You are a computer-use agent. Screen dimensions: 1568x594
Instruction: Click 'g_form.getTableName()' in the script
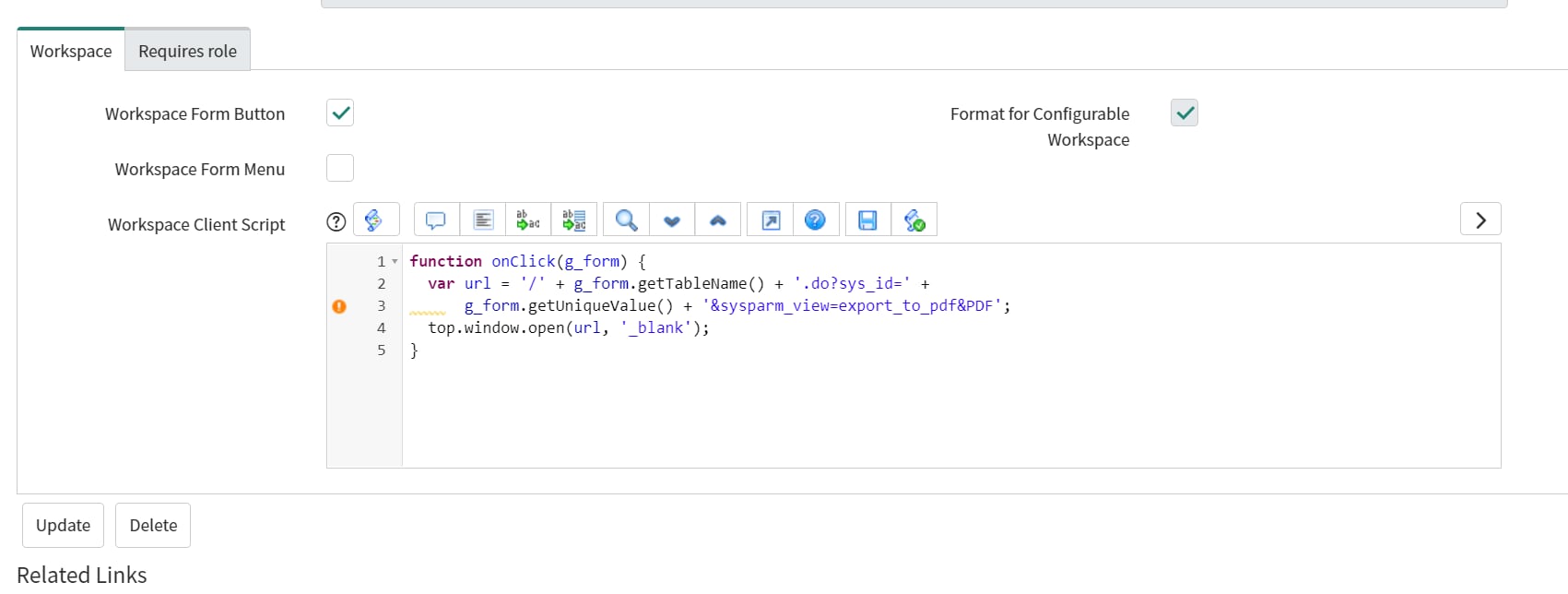point(669,284)
